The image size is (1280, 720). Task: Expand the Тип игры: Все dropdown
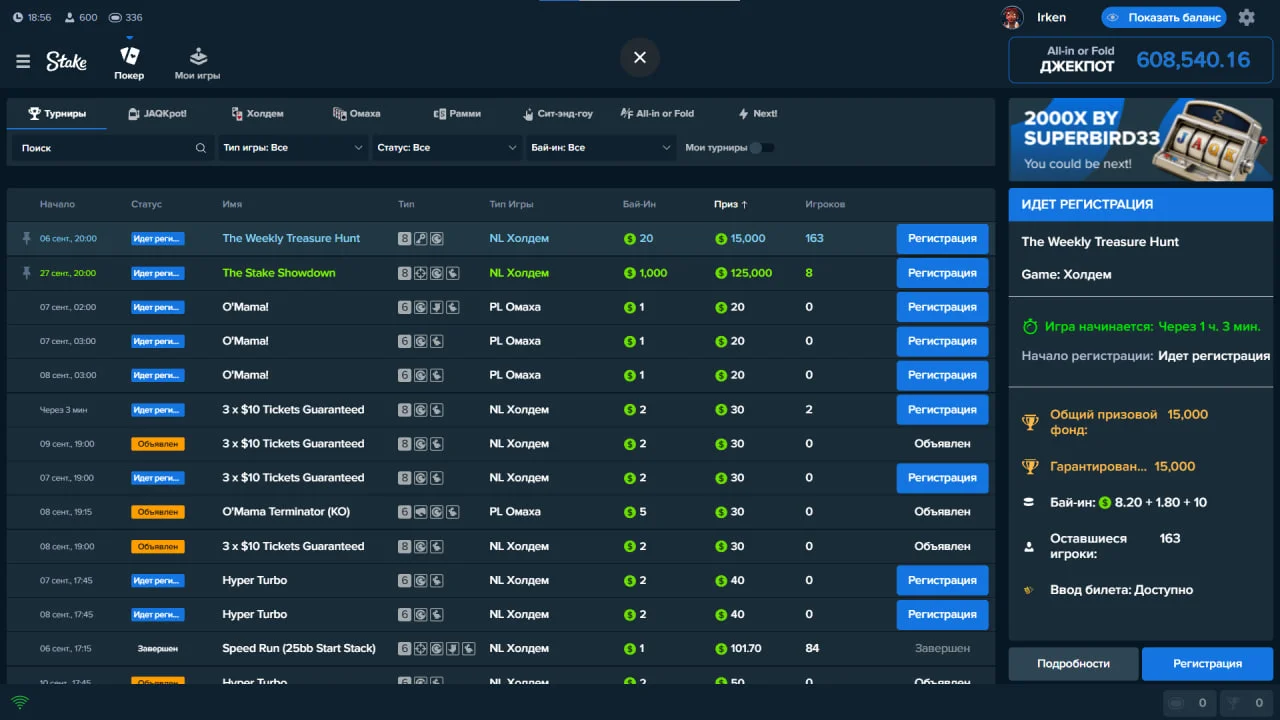click(x=294, y=148)
